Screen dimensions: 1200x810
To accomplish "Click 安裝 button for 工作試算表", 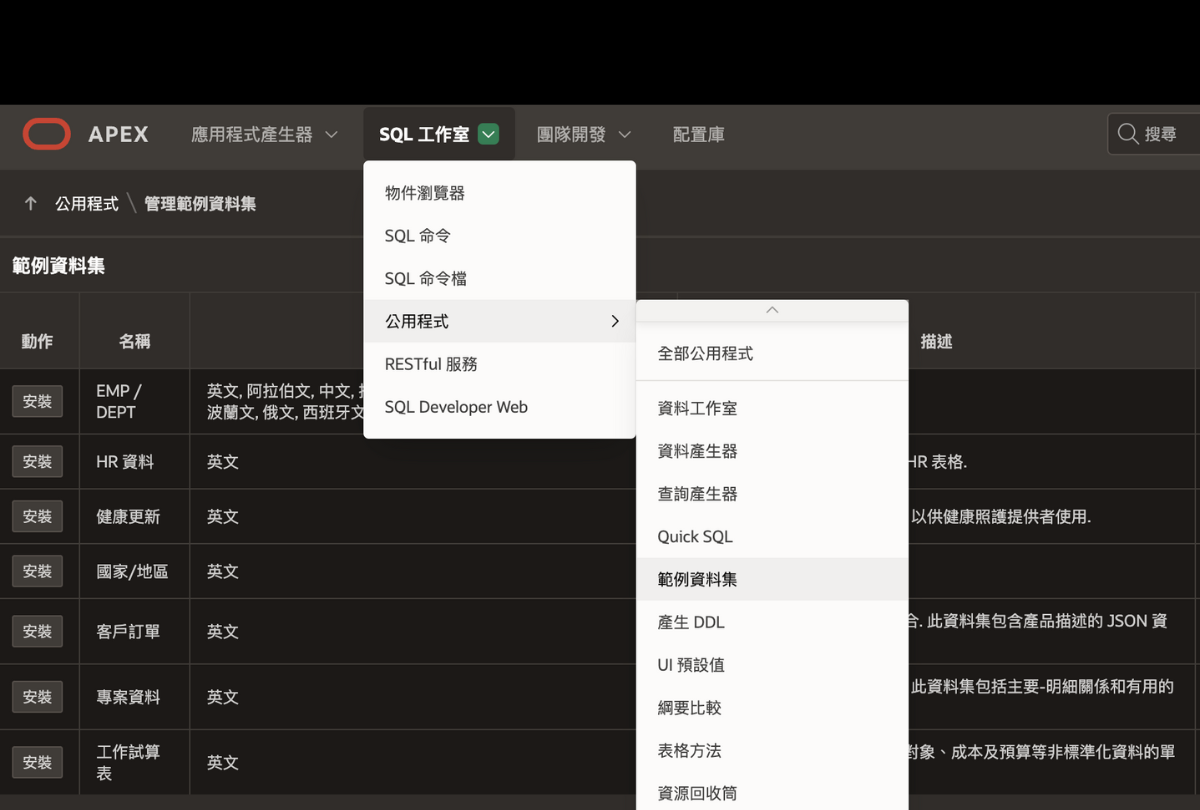I will (x=38, y=762).
